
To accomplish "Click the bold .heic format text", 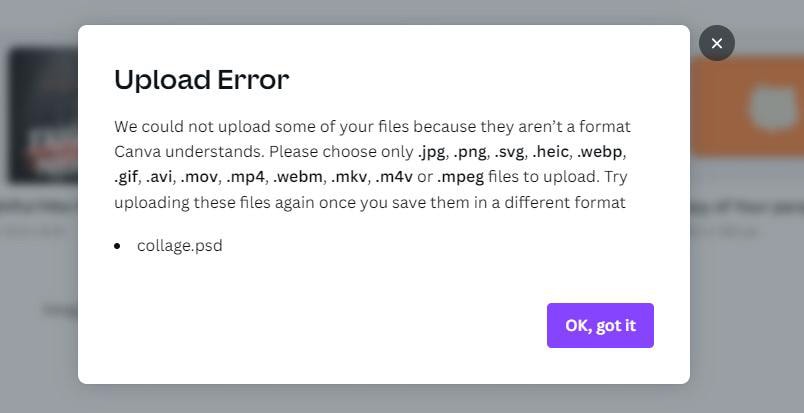I will pos(550,152).
